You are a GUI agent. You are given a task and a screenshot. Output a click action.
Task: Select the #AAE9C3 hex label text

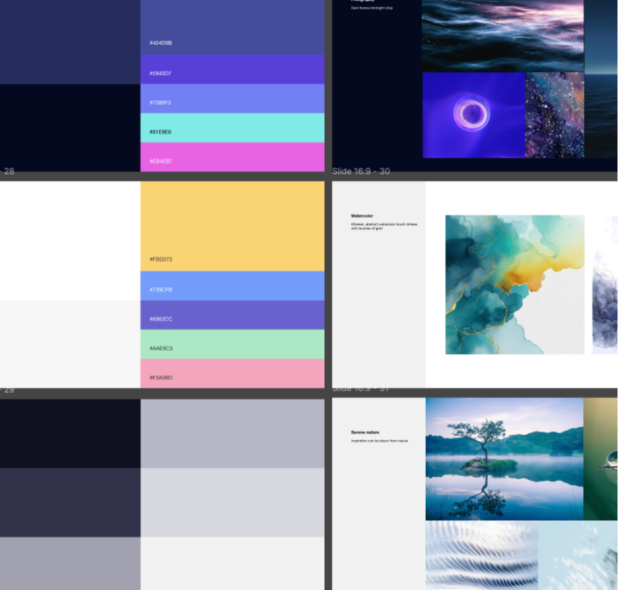coord(161,348)
